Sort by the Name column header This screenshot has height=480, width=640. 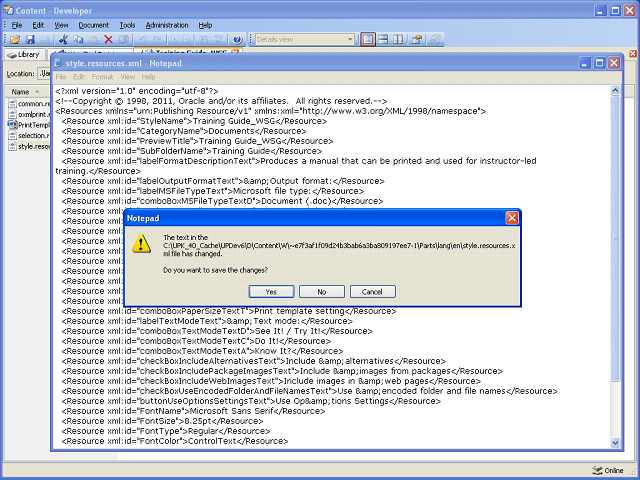tap(25, 92)
